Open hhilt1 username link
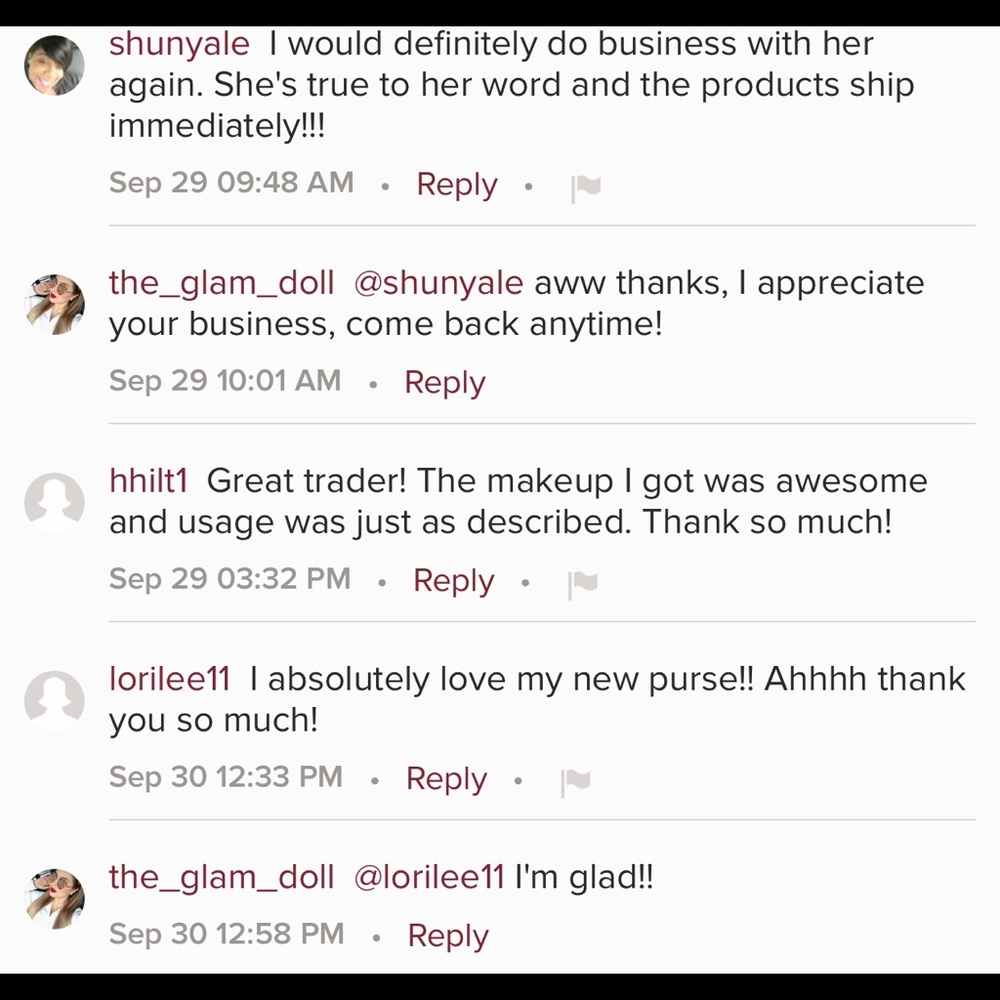This screenshot has width=1000, height=1000. (x=148, y=481)
